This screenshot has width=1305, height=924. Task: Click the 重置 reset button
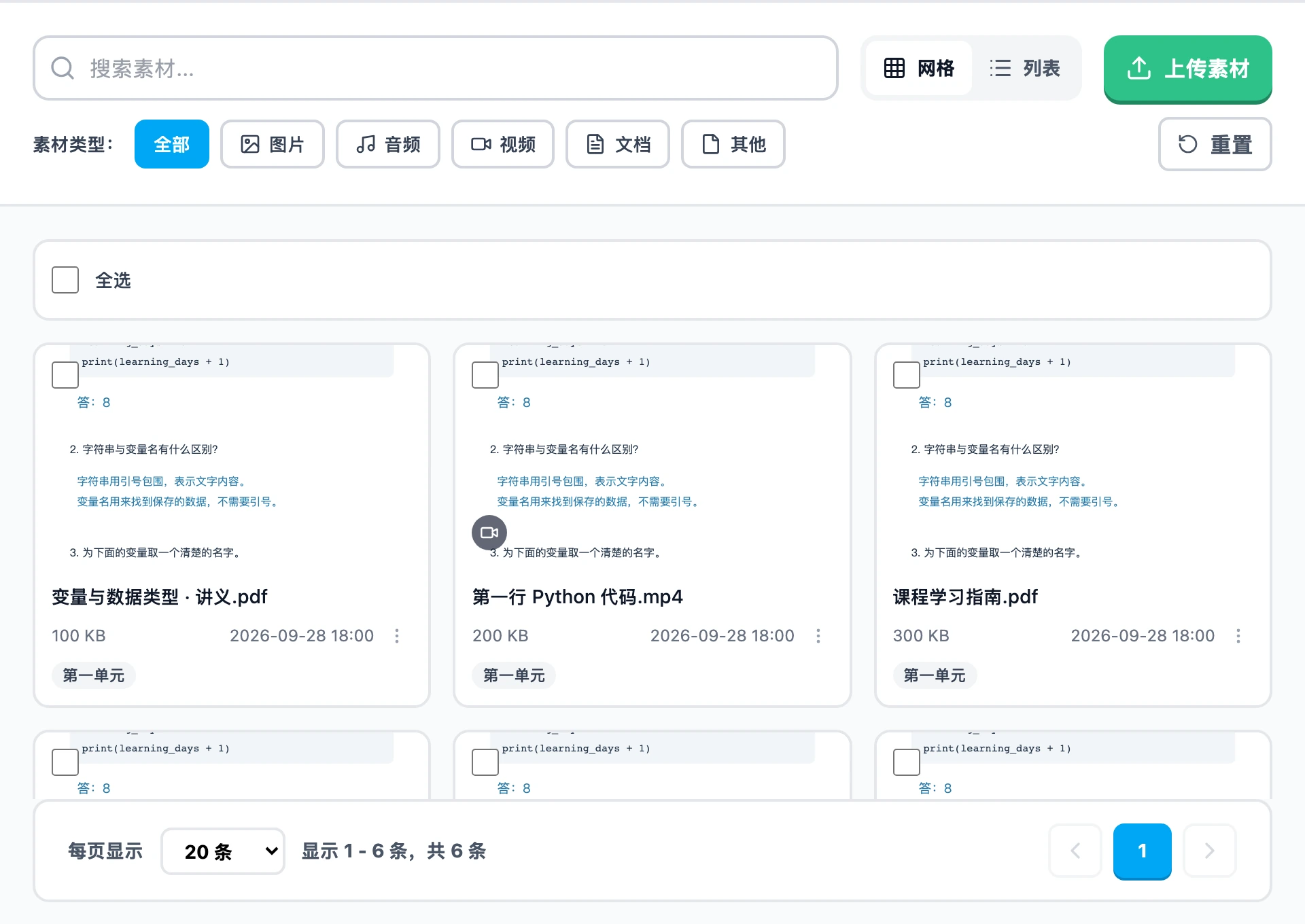click(1215, 144)
